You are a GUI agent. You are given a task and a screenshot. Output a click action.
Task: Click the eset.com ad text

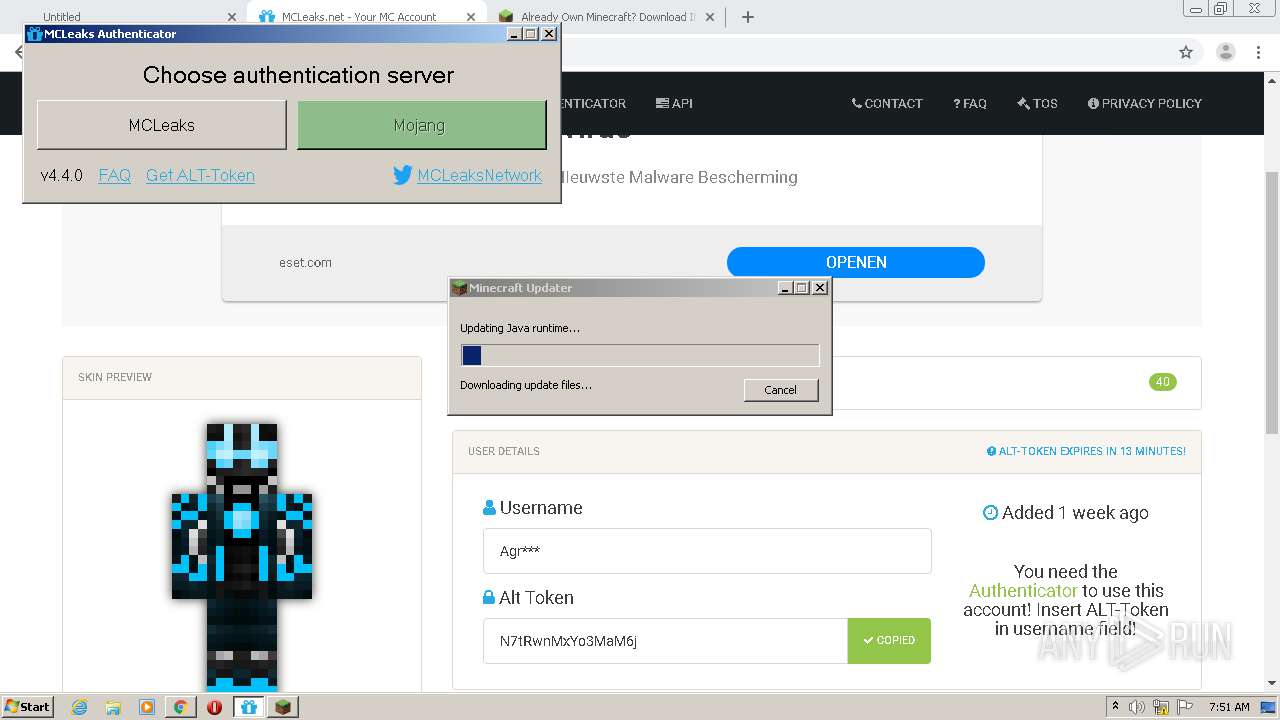tap(305, 262)
